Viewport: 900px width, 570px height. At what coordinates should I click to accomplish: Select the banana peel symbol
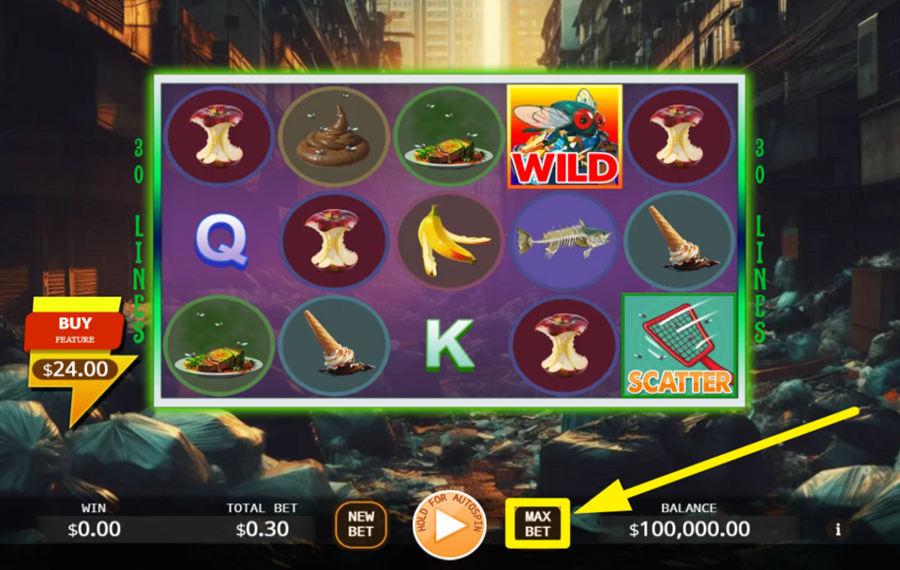pos(449,241)
